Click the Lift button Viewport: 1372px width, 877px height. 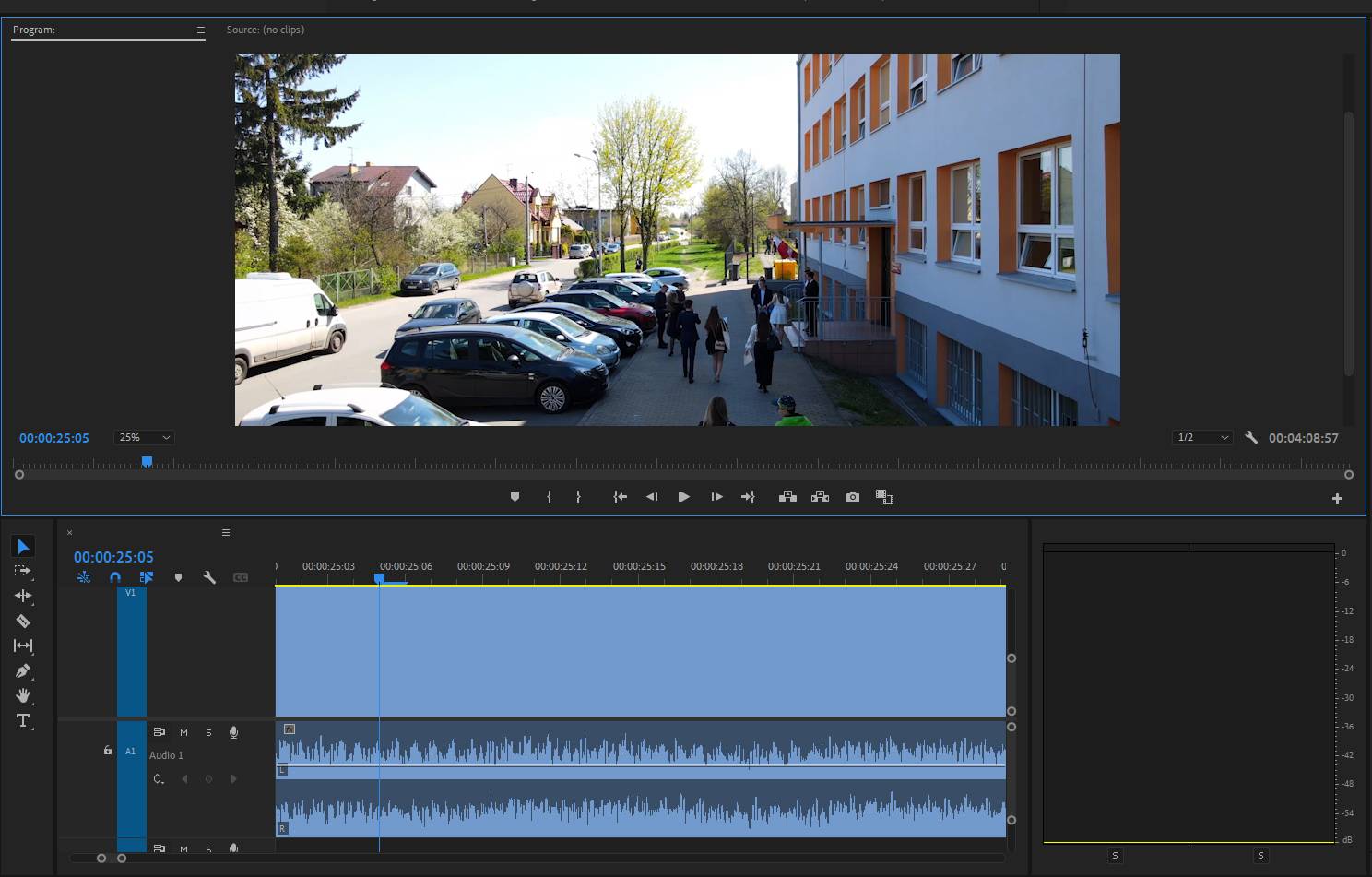787,497
